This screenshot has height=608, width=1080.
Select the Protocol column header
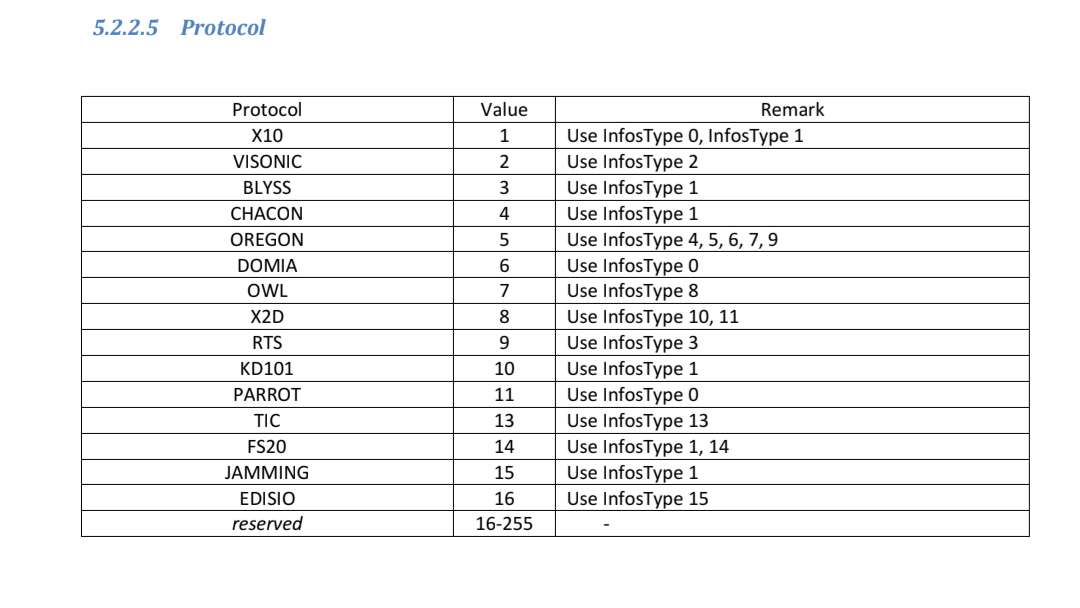(267, 109)
